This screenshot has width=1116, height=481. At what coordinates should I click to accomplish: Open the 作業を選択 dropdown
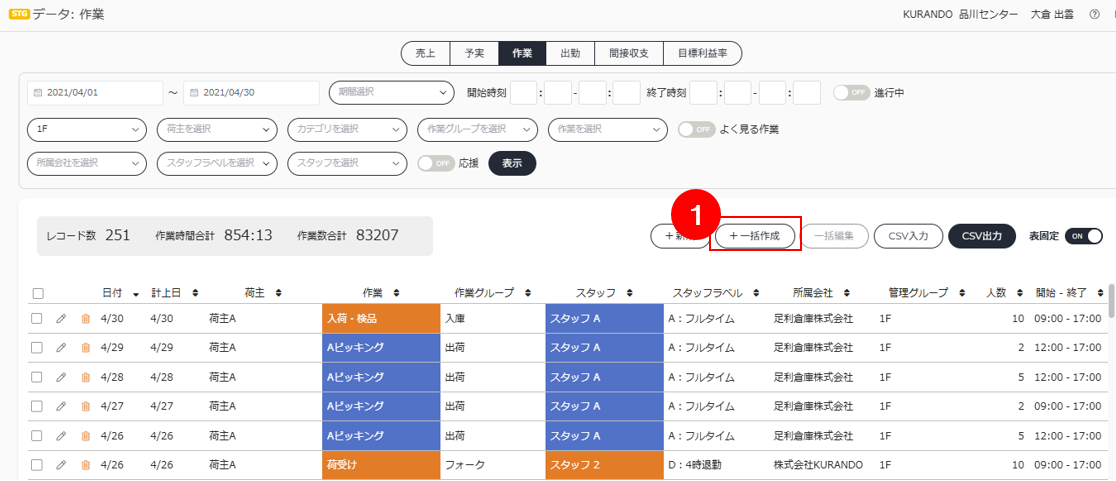tap(608, 130)
